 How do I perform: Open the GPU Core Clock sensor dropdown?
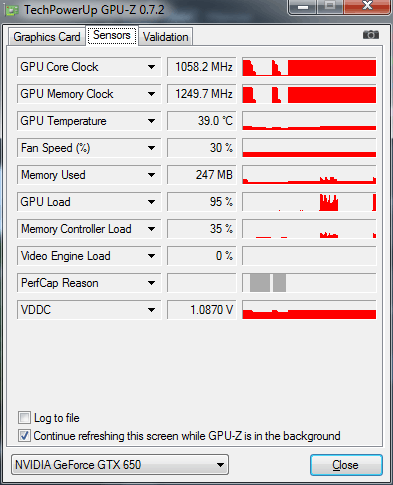[151, 67]
